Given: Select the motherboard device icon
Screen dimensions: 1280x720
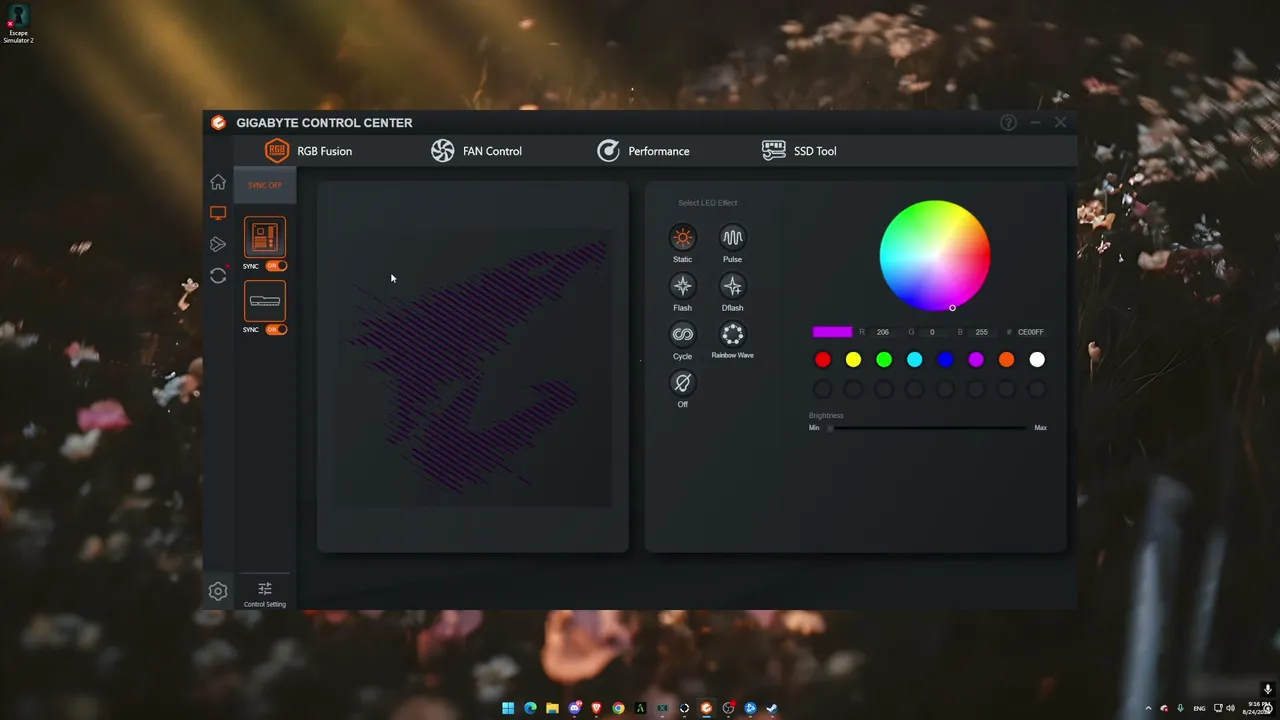Looking at the screenshot, I should tap(265, 237).
